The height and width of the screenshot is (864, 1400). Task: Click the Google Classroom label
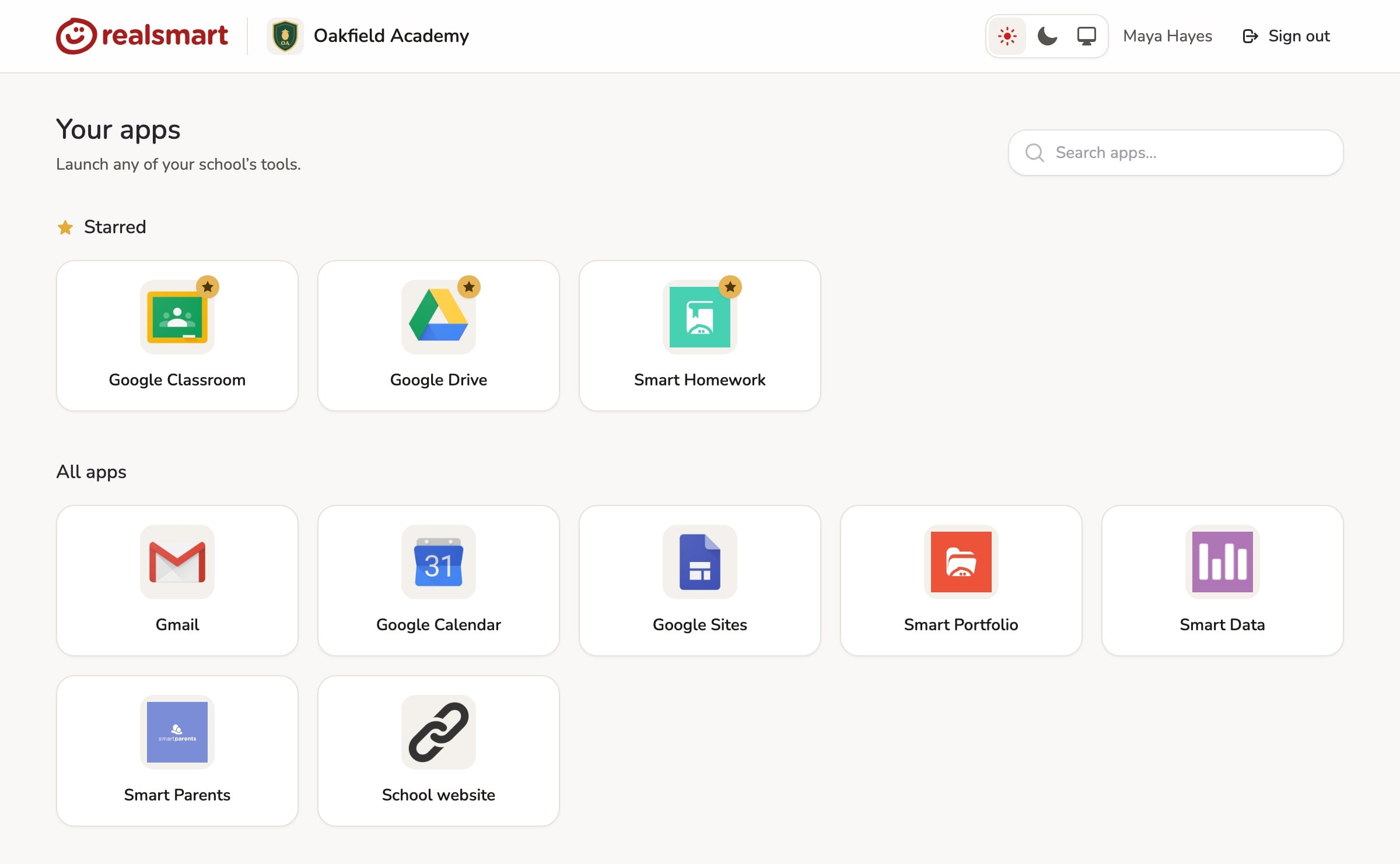click(177, 380)
